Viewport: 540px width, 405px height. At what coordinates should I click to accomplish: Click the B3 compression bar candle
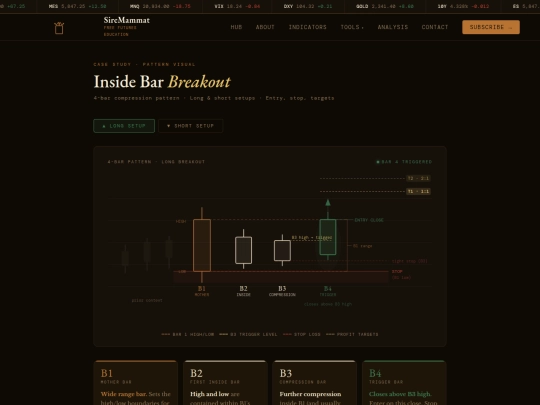[282, 250]
